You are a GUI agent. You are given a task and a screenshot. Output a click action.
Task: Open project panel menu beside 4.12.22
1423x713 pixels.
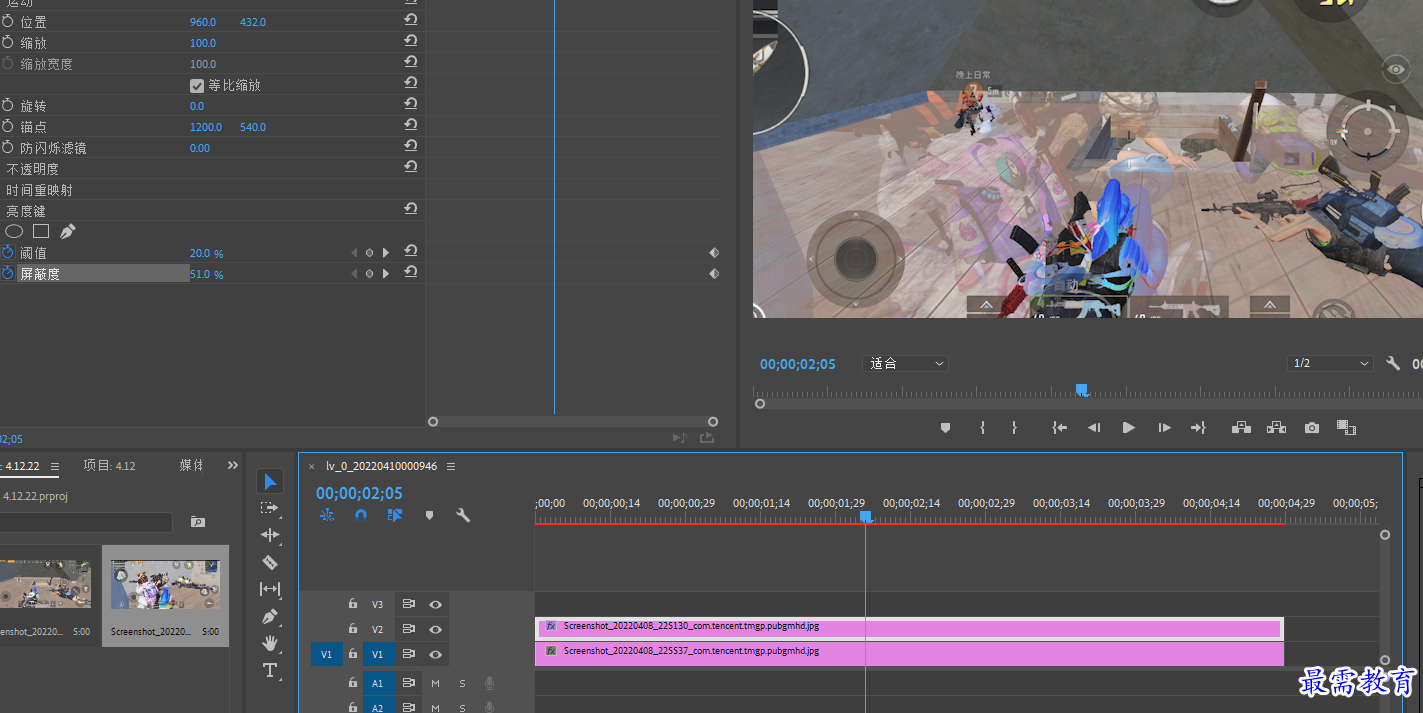[x=54, y=466]
